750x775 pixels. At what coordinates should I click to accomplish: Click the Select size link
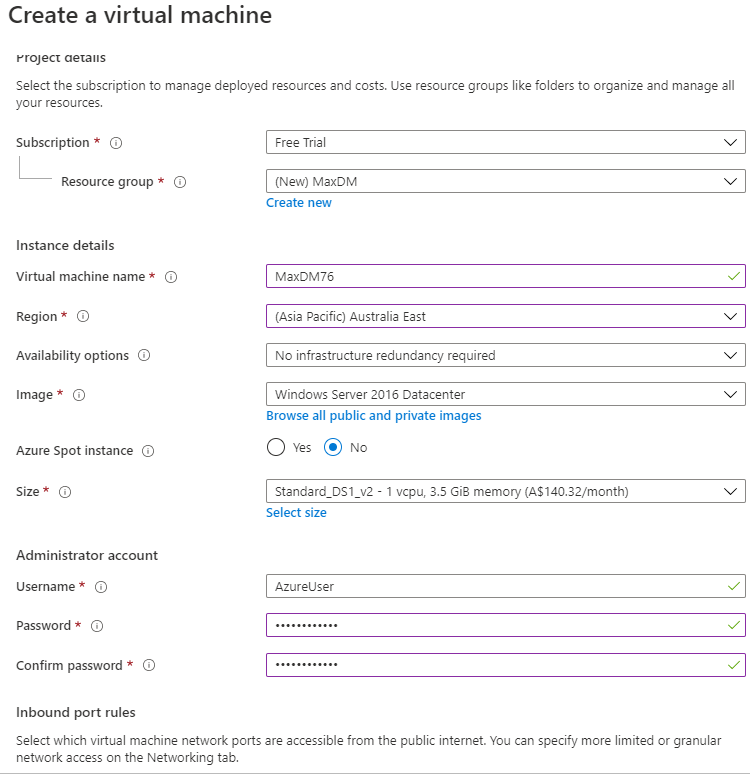pyautogui.click(x=296, y=513)
